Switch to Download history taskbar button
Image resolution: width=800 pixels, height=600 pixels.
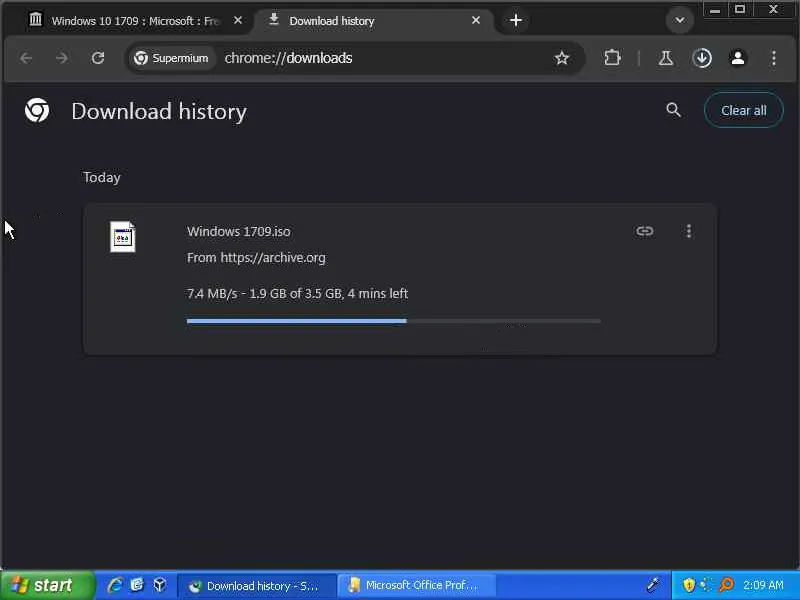pyautogui.click(x=257, y=586)
